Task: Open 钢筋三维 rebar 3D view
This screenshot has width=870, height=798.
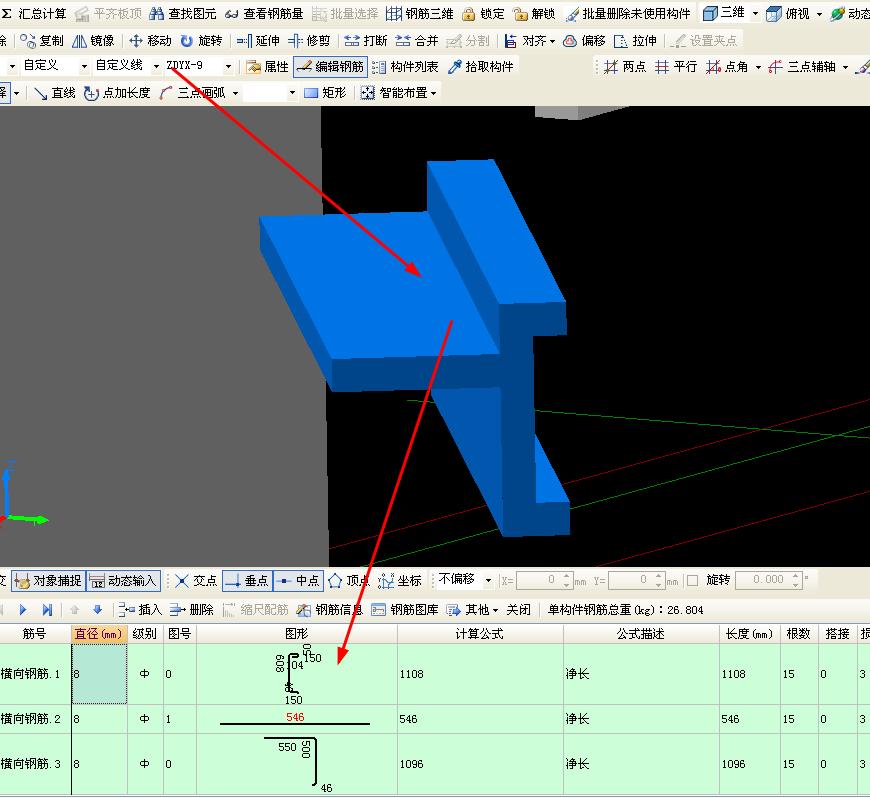Action: click(x=419, y=14)
